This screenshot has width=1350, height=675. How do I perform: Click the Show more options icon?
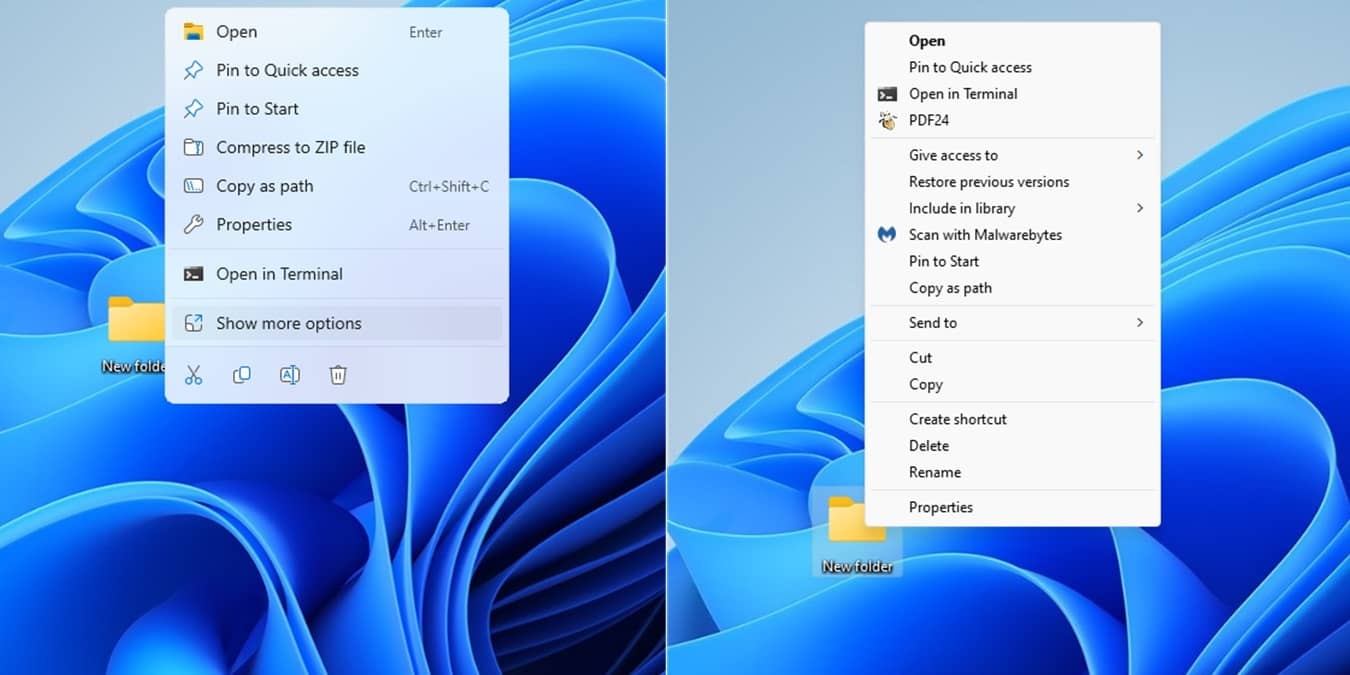(x=193, y=323)
